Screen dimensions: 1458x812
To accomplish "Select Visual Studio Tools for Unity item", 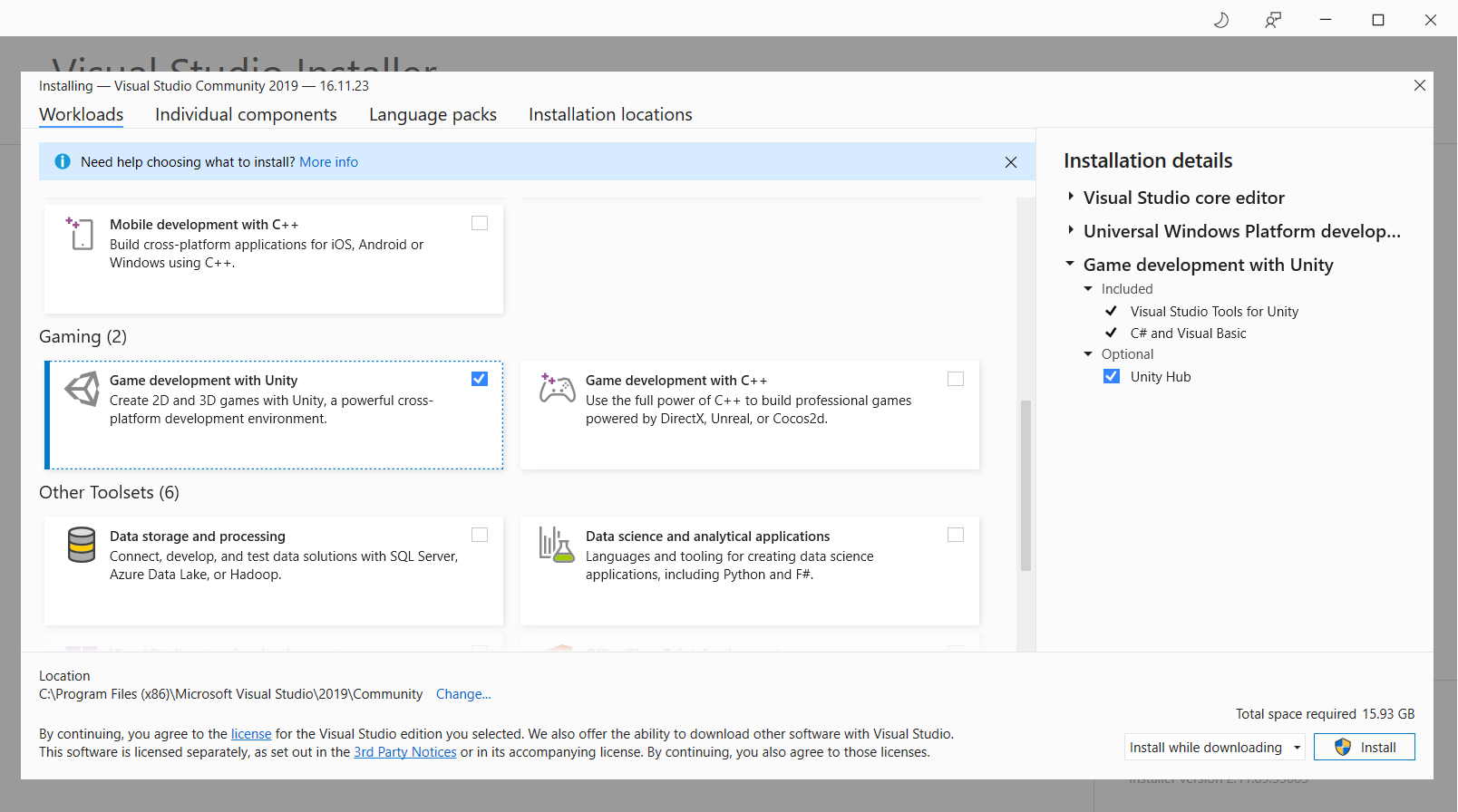I will (1214, 312).
